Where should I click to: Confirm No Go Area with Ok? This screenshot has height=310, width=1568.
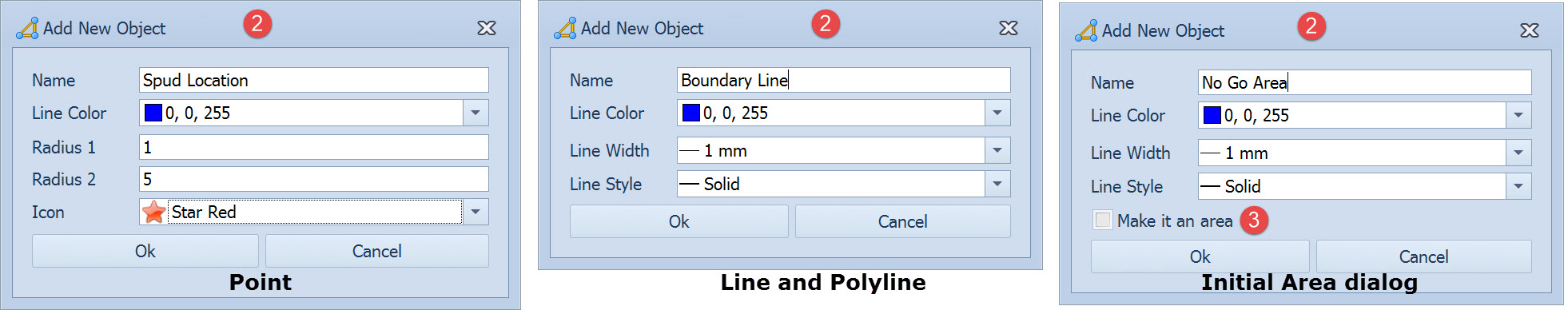[1200, 256]
